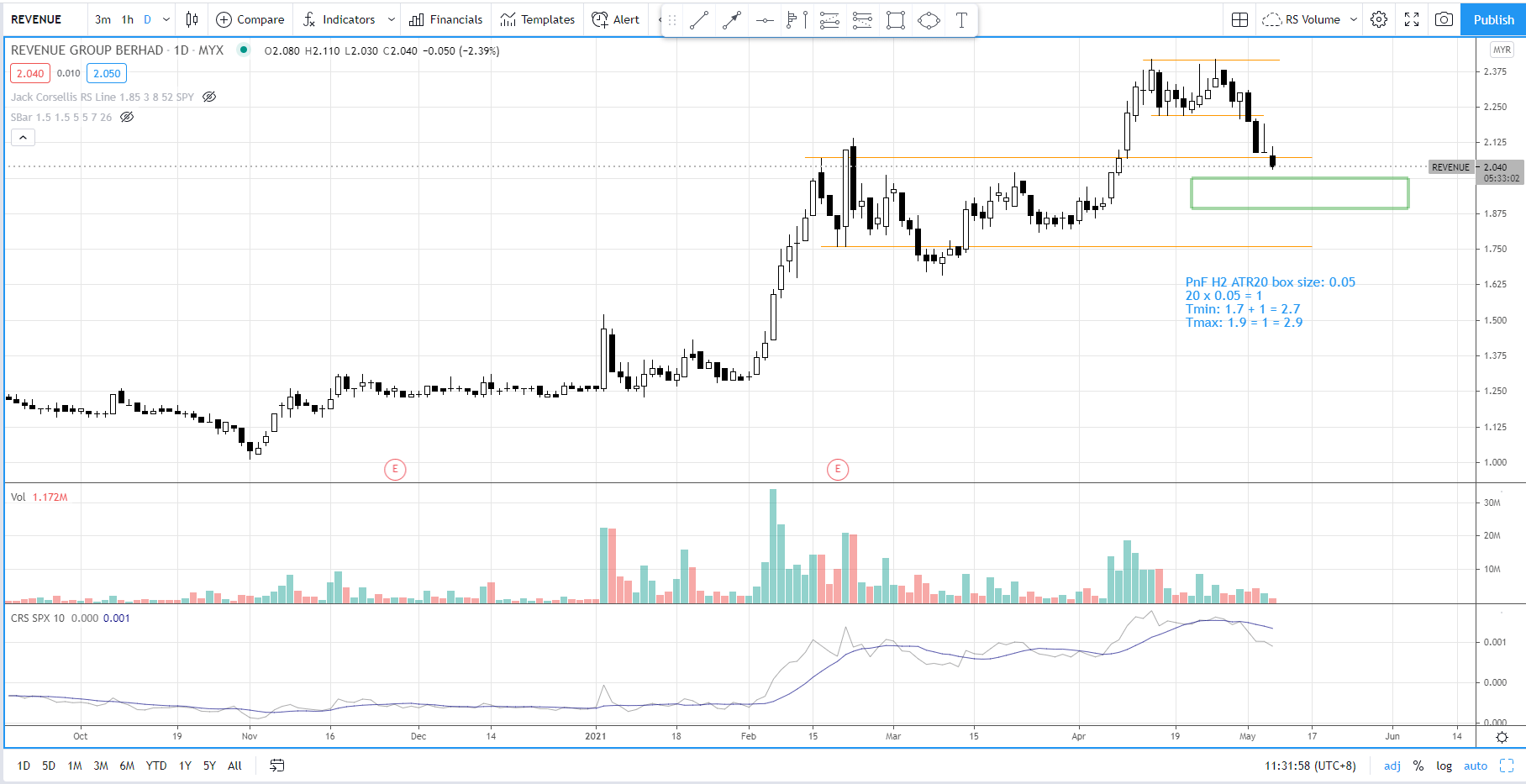This screenshot has width=1526, height=784.
Task: Open the Financials menu
Action: 446,19
